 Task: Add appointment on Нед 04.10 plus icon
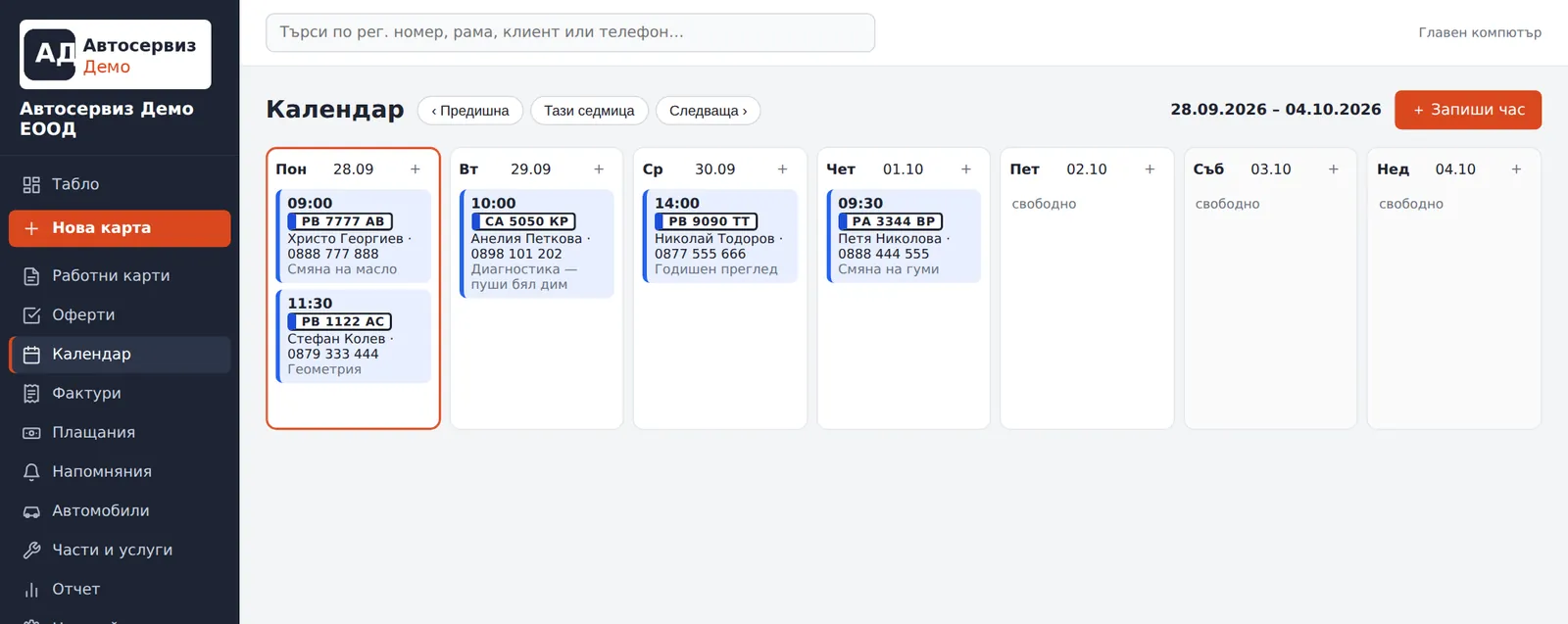click(1516, 169)
